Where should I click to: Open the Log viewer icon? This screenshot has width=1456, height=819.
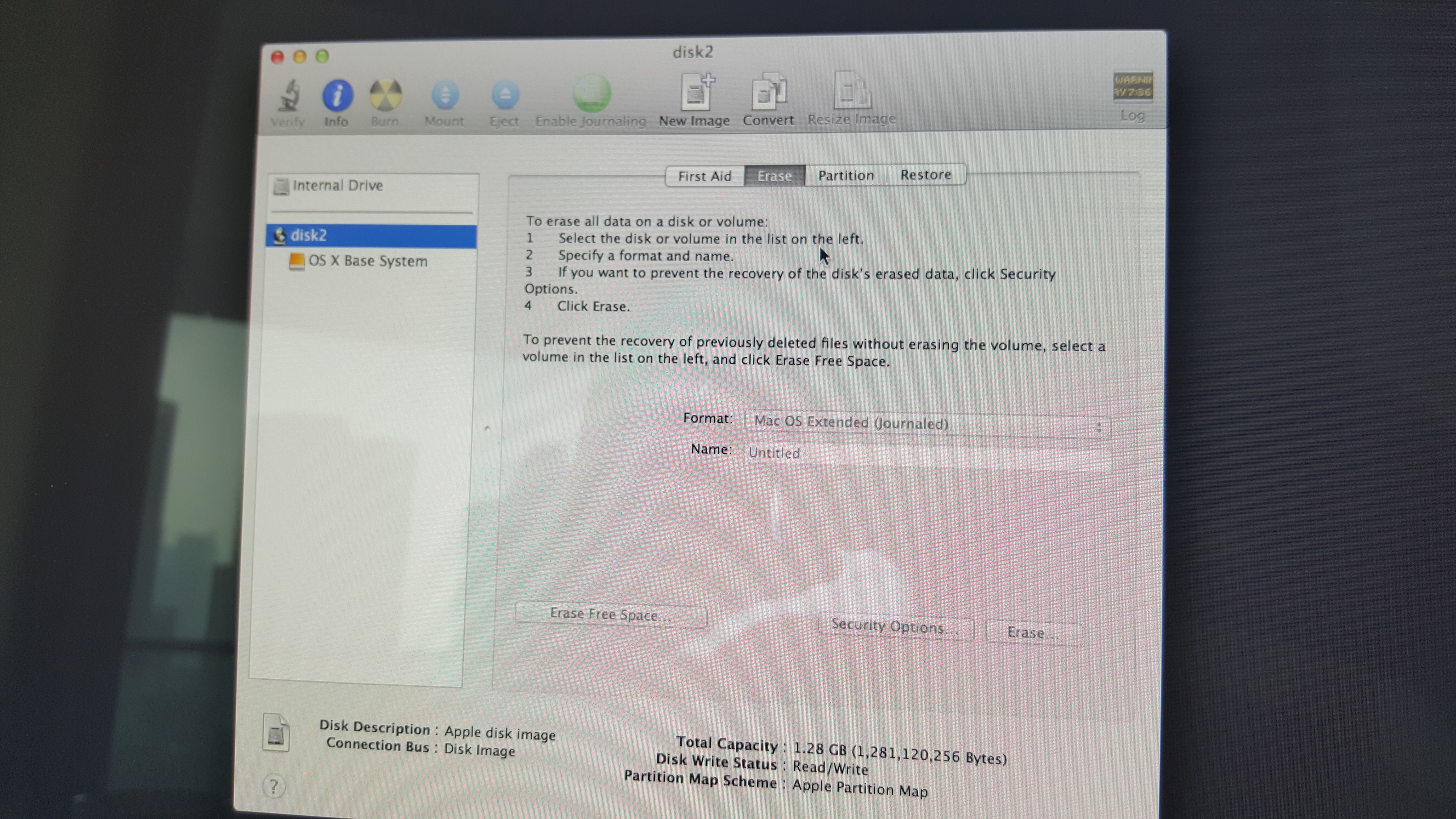coord(1132,87)
